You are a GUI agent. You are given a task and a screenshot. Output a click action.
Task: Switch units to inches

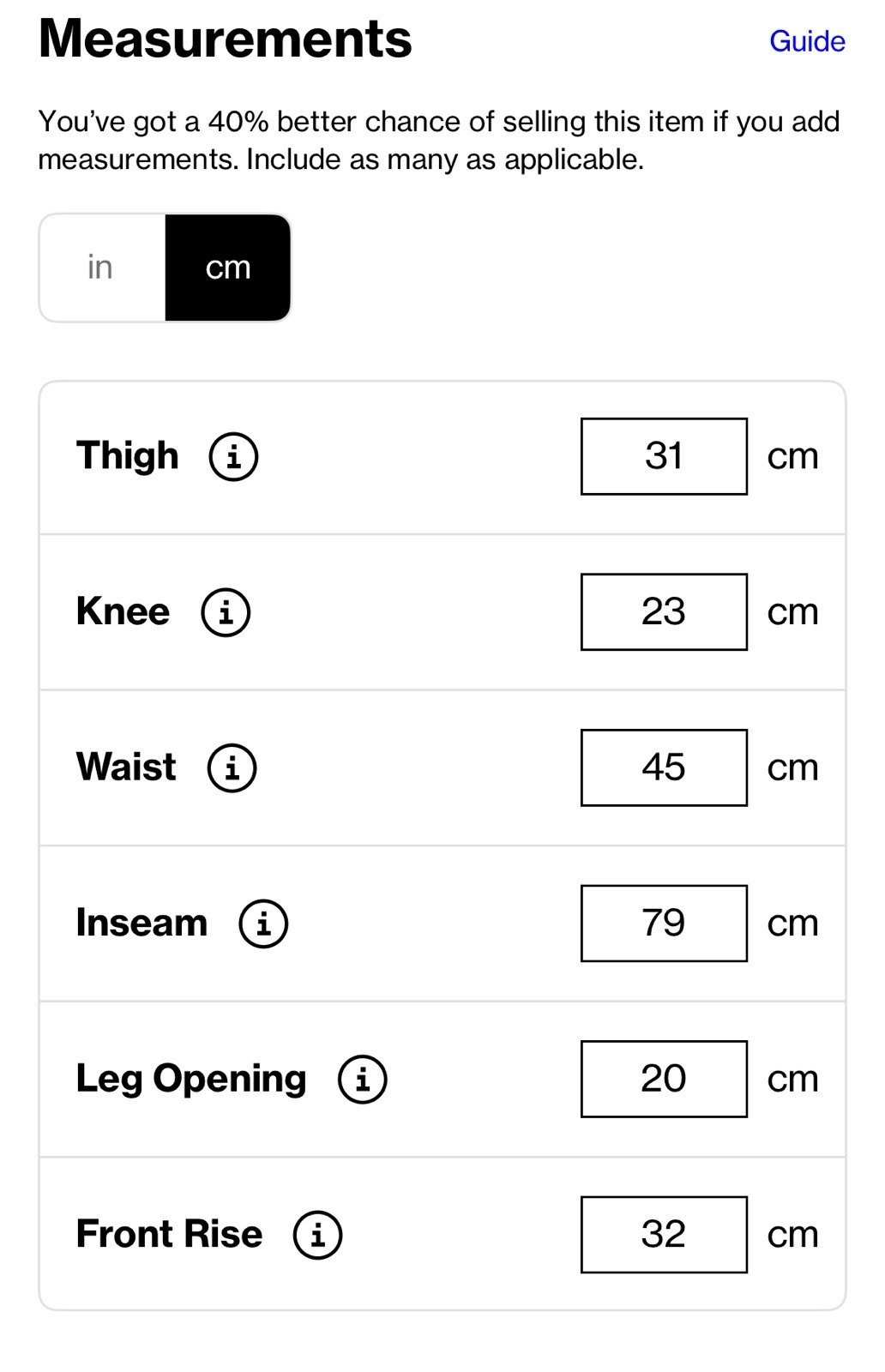coord(101,268)
